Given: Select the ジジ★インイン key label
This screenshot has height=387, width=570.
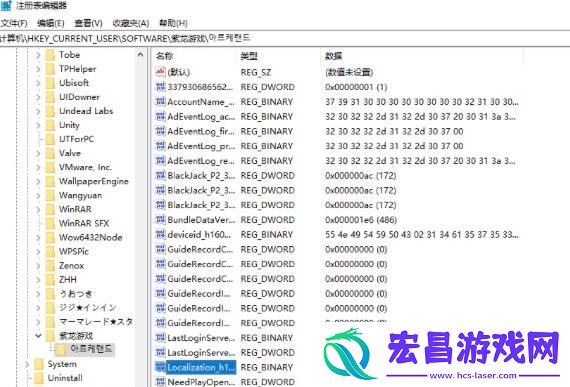Looking at the screenshot, I should [x=88, y=308].
